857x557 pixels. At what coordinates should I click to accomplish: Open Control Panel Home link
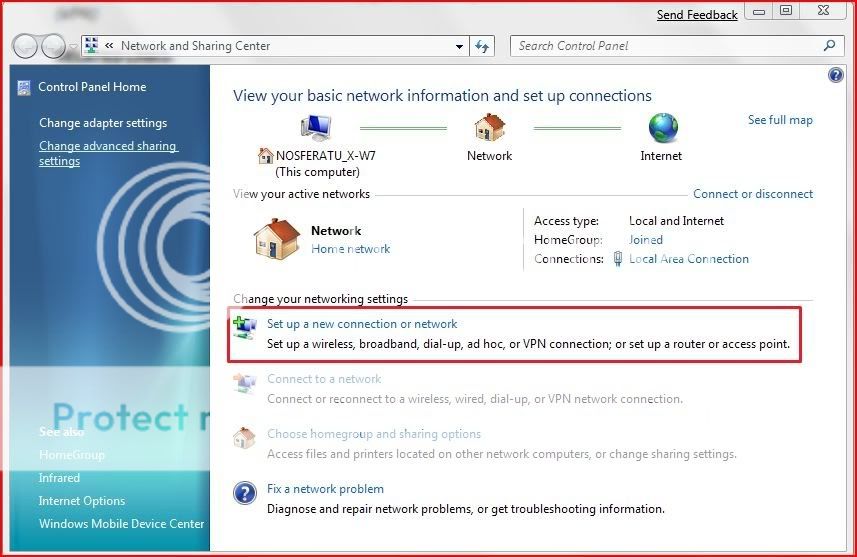[x=92, y=87]
